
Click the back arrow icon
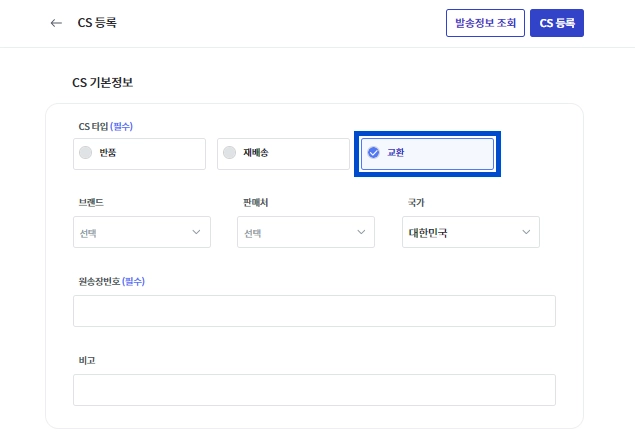[56, 23]
